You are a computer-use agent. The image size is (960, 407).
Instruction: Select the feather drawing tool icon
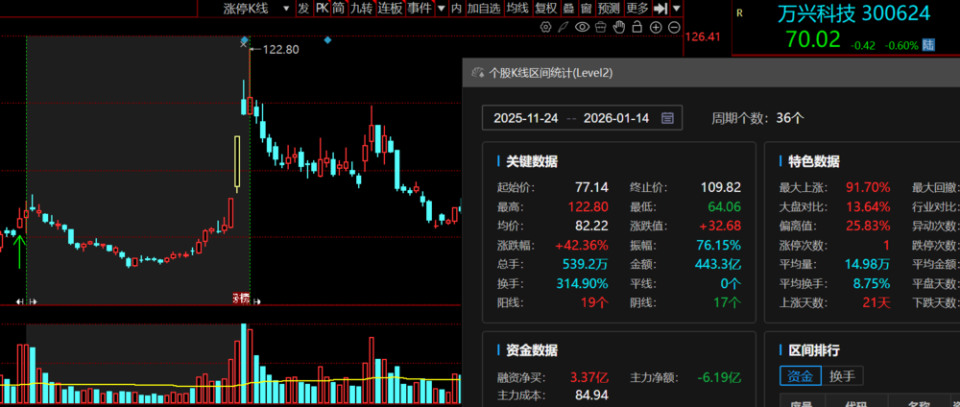tap(563, 27)
